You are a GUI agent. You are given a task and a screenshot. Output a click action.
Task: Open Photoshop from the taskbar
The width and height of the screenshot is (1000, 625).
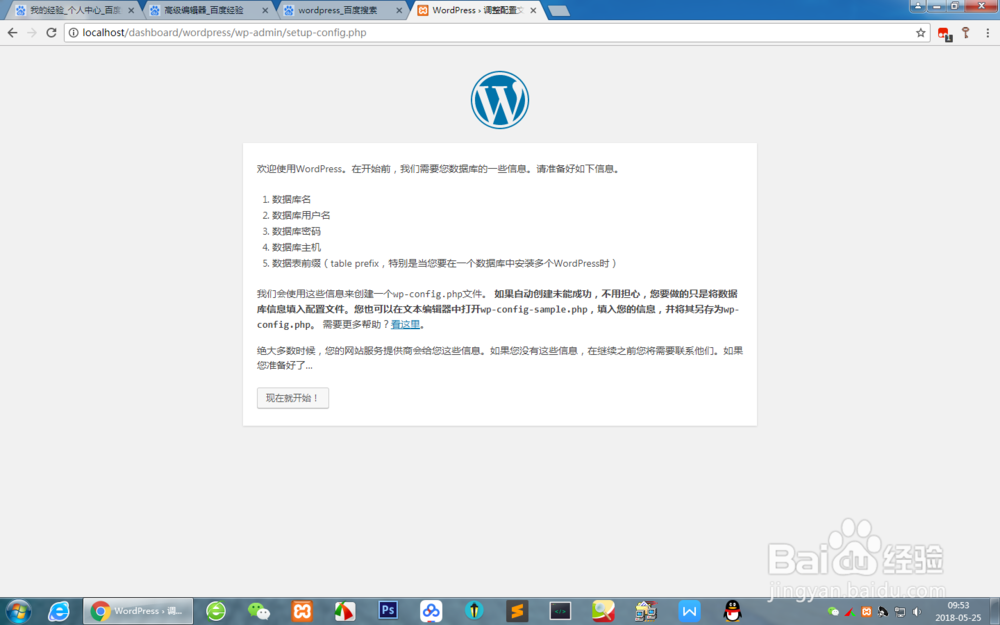388,611
